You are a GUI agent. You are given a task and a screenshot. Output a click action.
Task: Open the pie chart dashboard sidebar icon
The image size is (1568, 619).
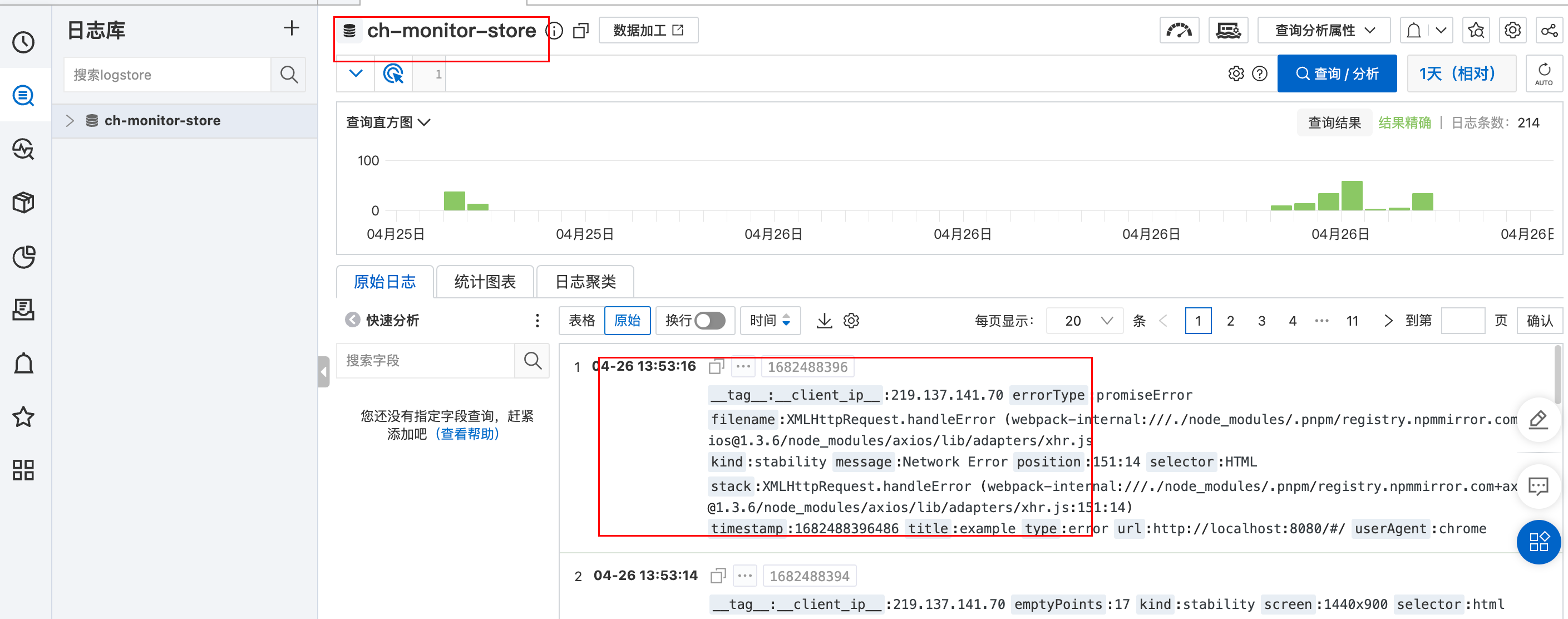(x=24, y=256)
